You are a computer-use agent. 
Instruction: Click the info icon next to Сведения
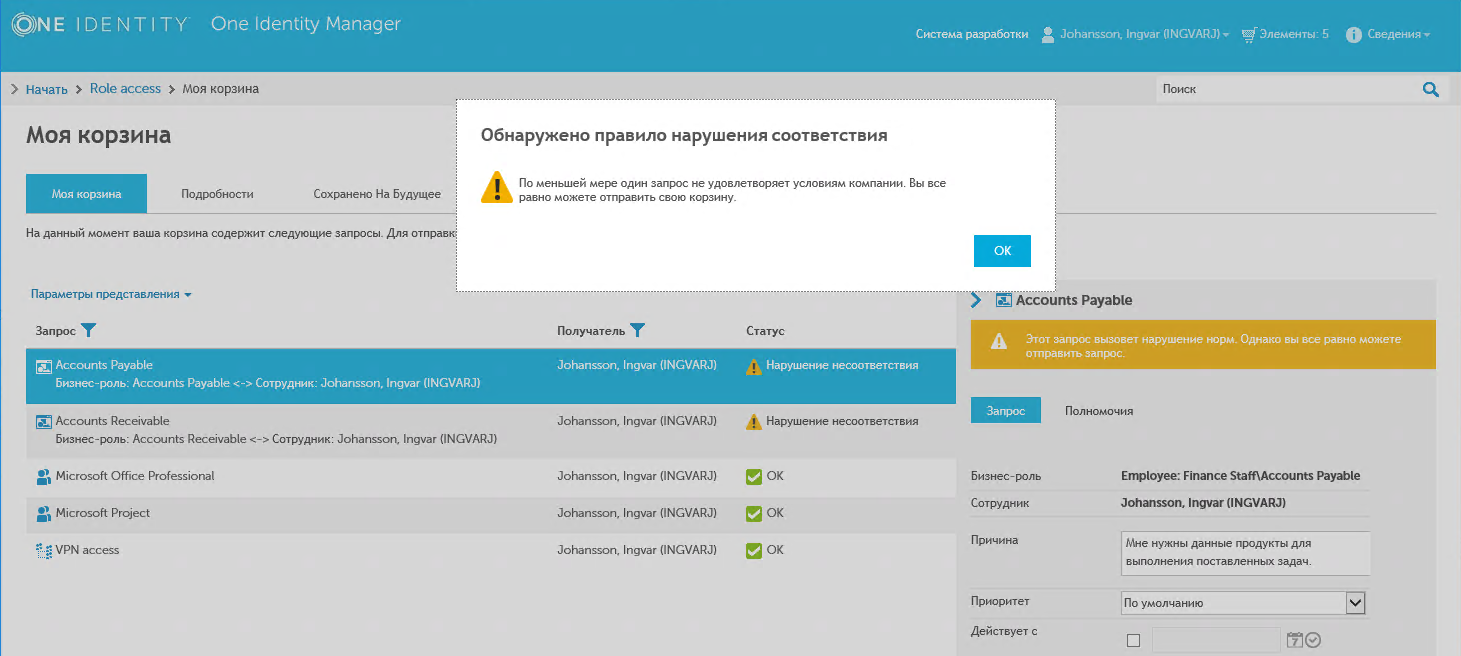pos(1354,35)
